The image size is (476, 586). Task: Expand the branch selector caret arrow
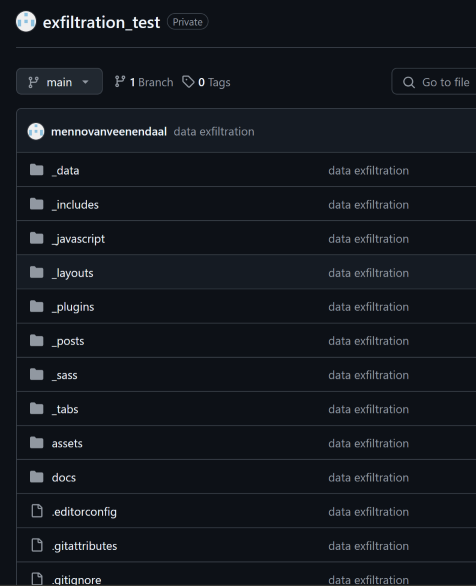[x=85, y=81]
